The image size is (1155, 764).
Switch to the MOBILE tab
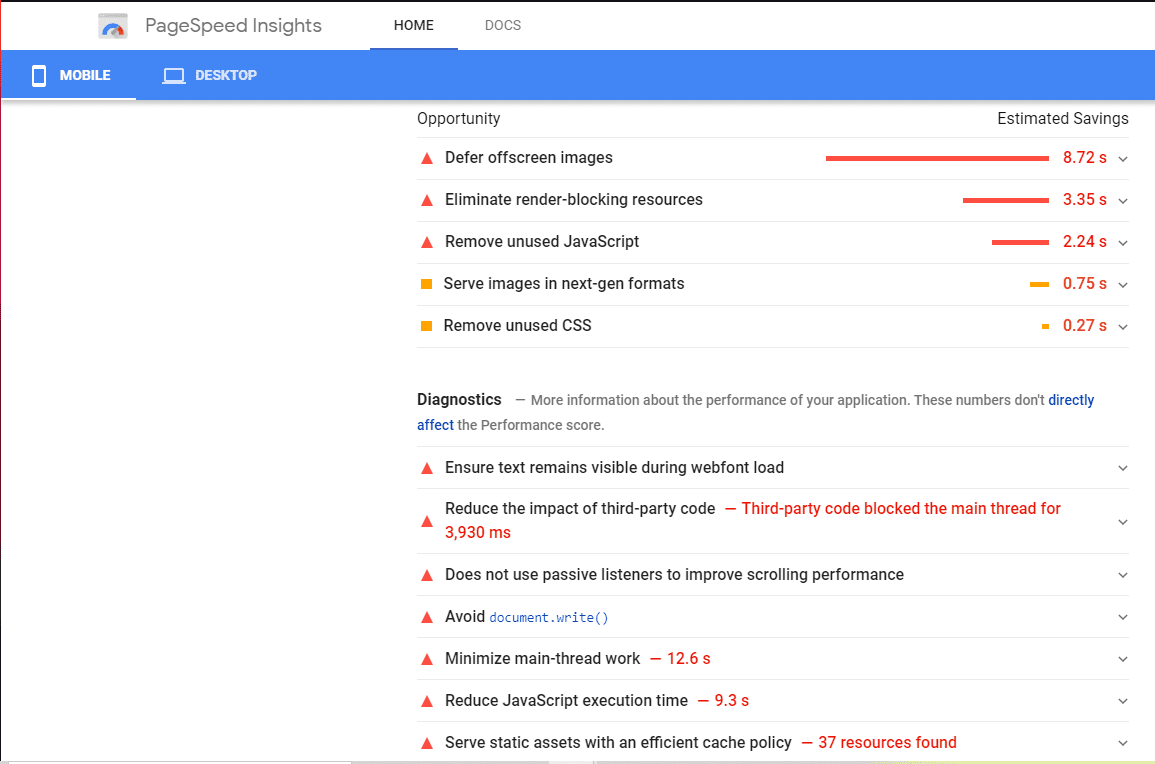pyautogui.click(x=69, y=75)
